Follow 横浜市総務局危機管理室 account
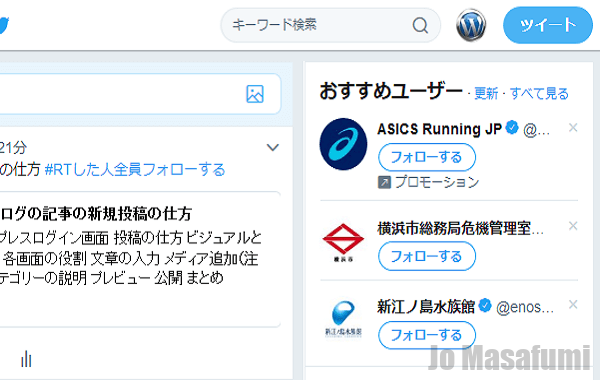This screenshot has height=380, width=600. [x=427, y=256]
